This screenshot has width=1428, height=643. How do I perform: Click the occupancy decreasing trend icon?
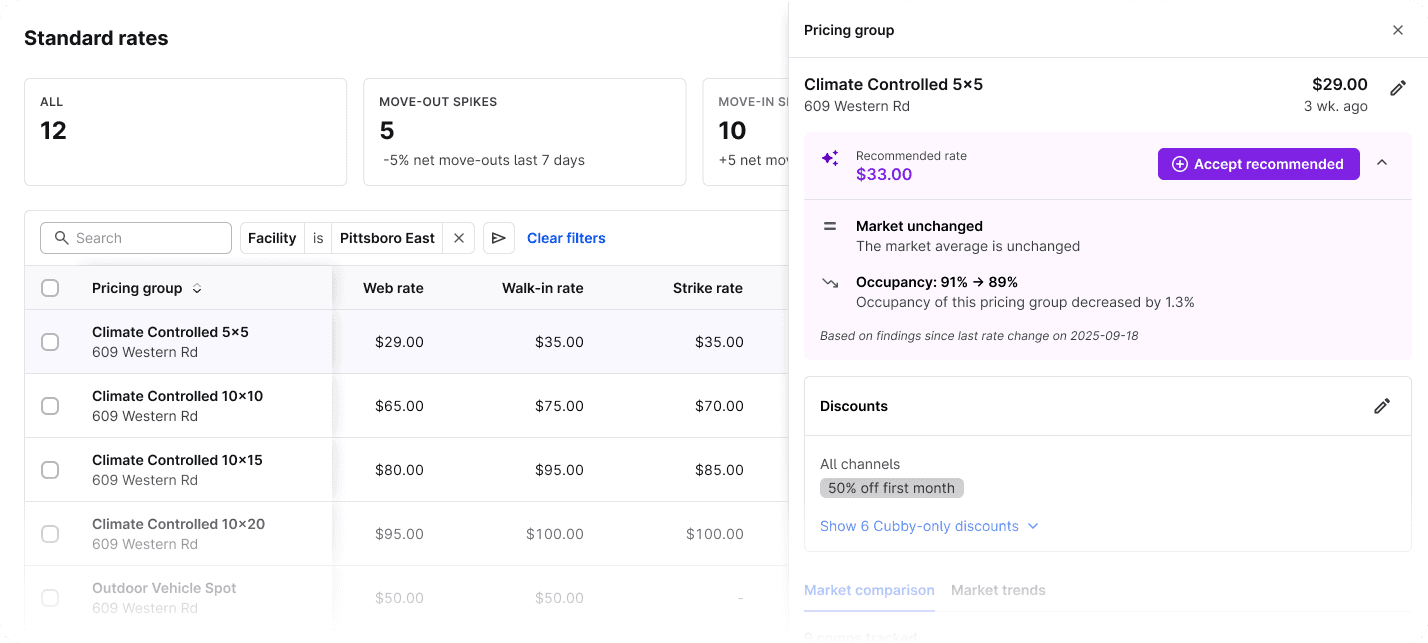[x=830, y=283]
